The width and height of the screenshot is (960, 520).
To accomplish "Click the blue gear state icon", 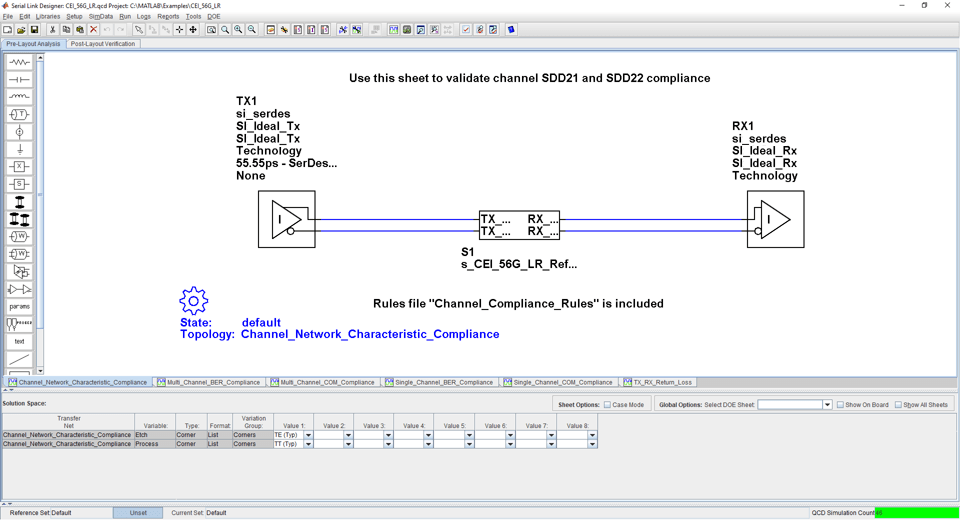I will click(193, 300).
